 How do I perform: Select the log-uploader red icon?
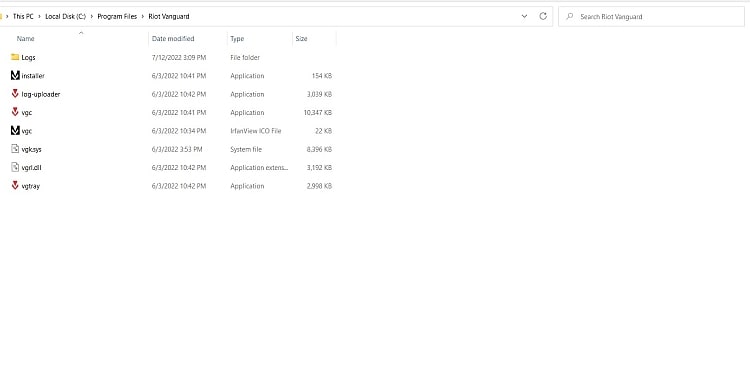(x=15, y=94)
